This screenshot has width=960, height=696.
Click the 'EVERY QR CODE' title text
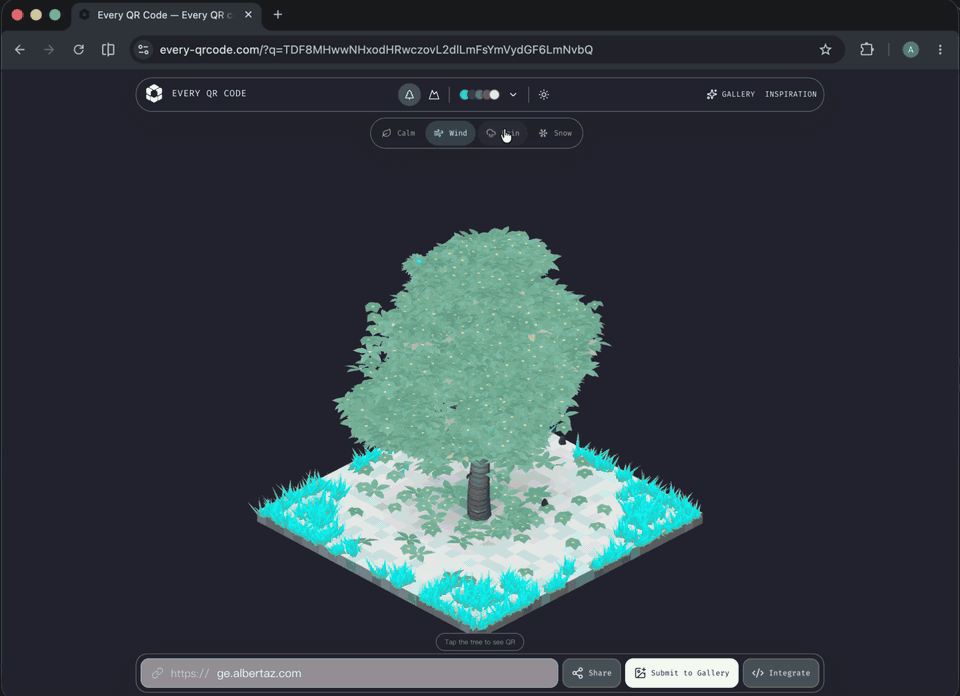click(x=209, y=94)
